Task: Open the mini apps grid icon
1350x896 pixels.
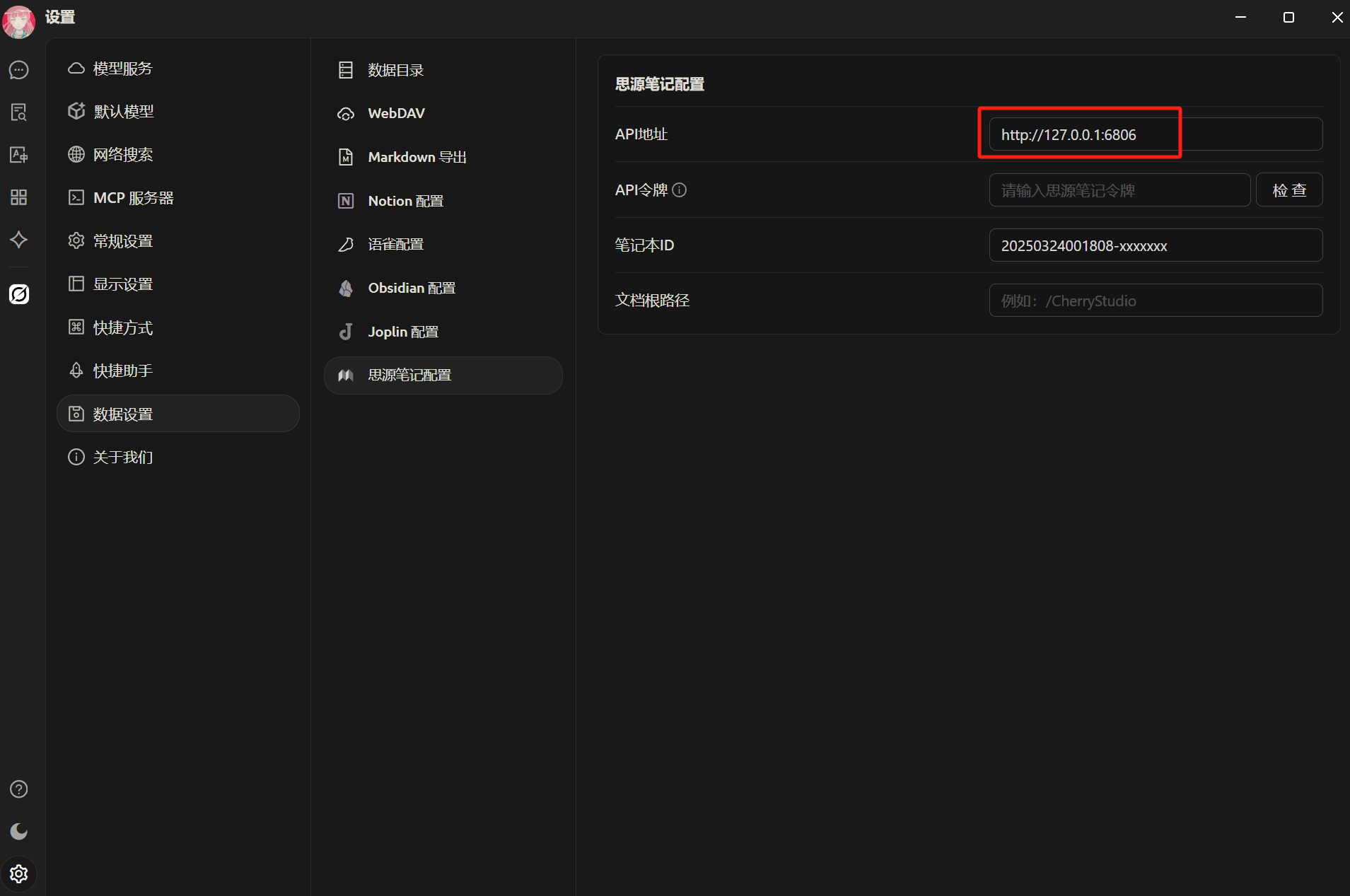Action: tap(19, 197)
